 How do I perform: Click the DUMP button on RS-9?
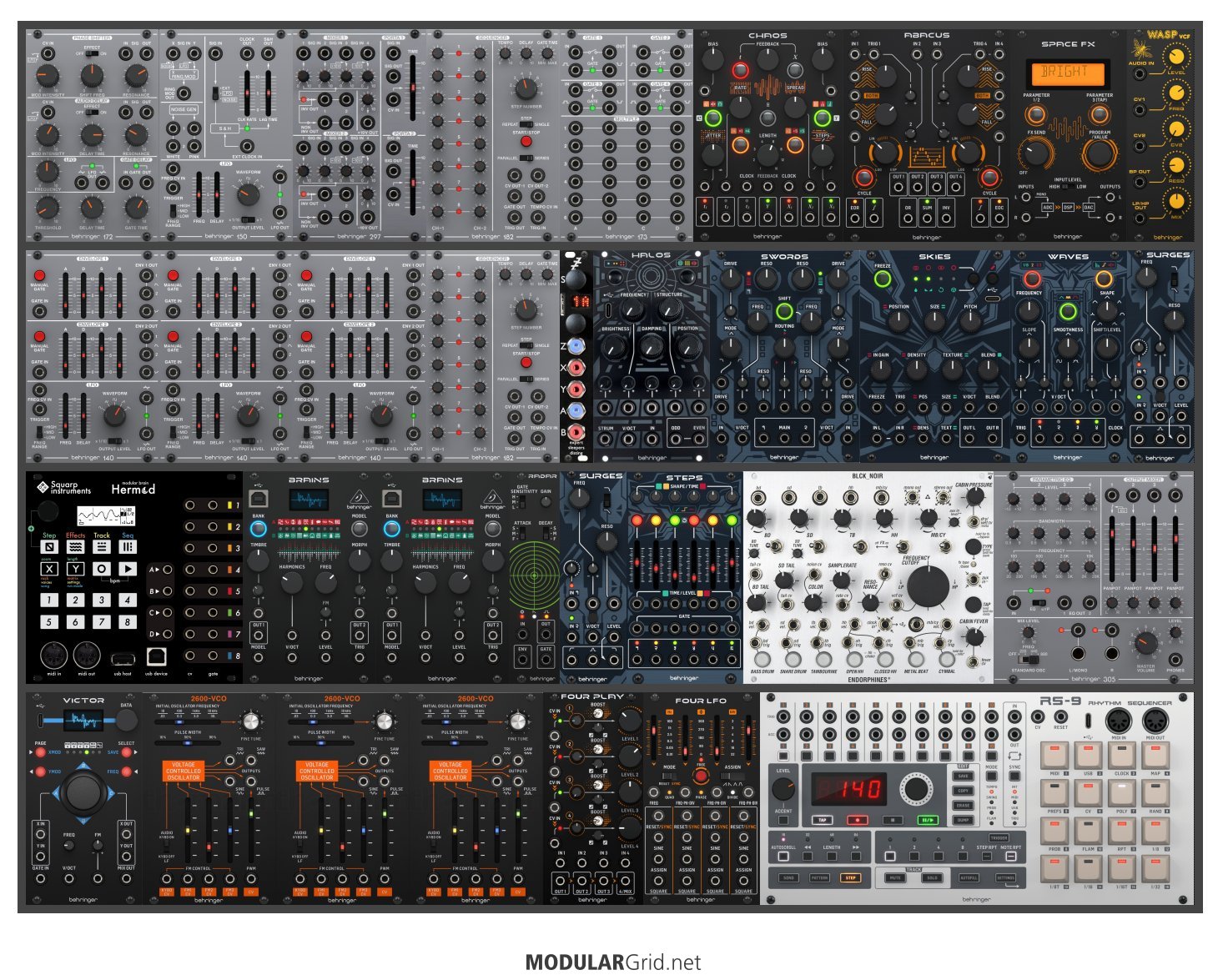click(x=963, y=820)
